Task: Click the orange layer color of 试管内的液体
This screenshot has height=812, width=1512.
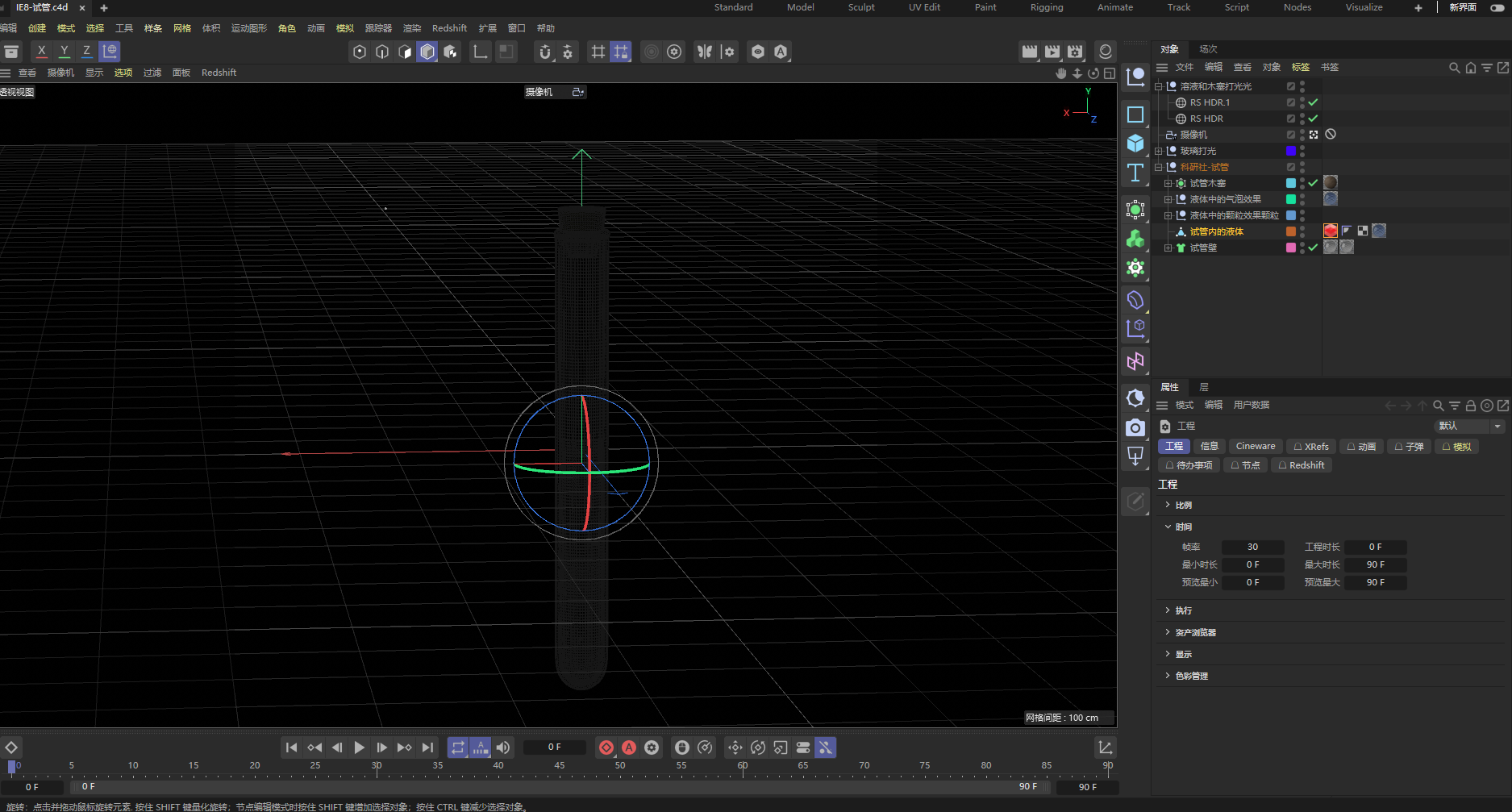Action: [1291, 231]
